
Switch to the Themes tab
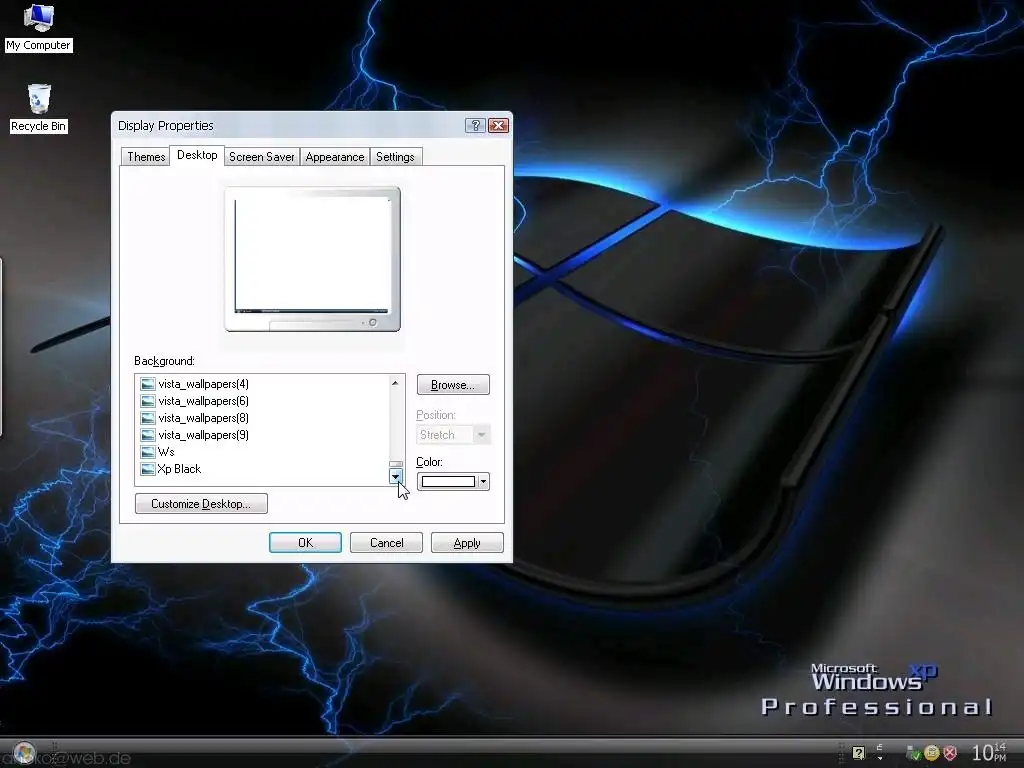coord(146,157)
